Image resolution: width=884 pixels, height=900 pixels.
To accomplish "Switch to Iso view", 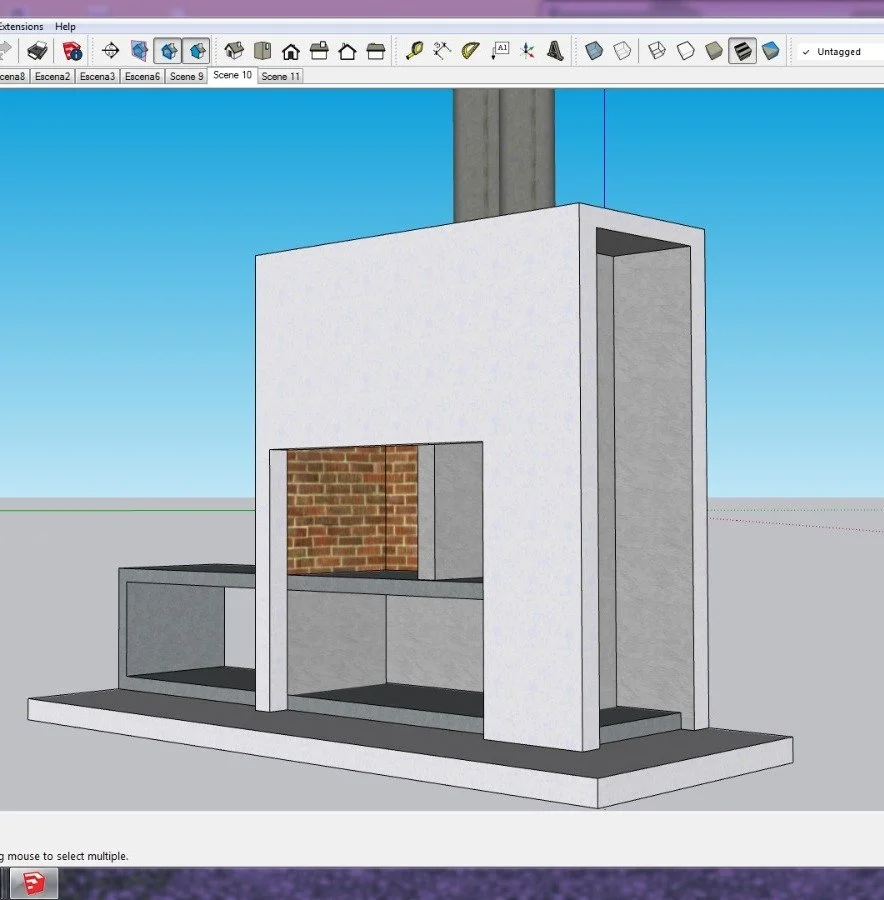I will point(234,51).
